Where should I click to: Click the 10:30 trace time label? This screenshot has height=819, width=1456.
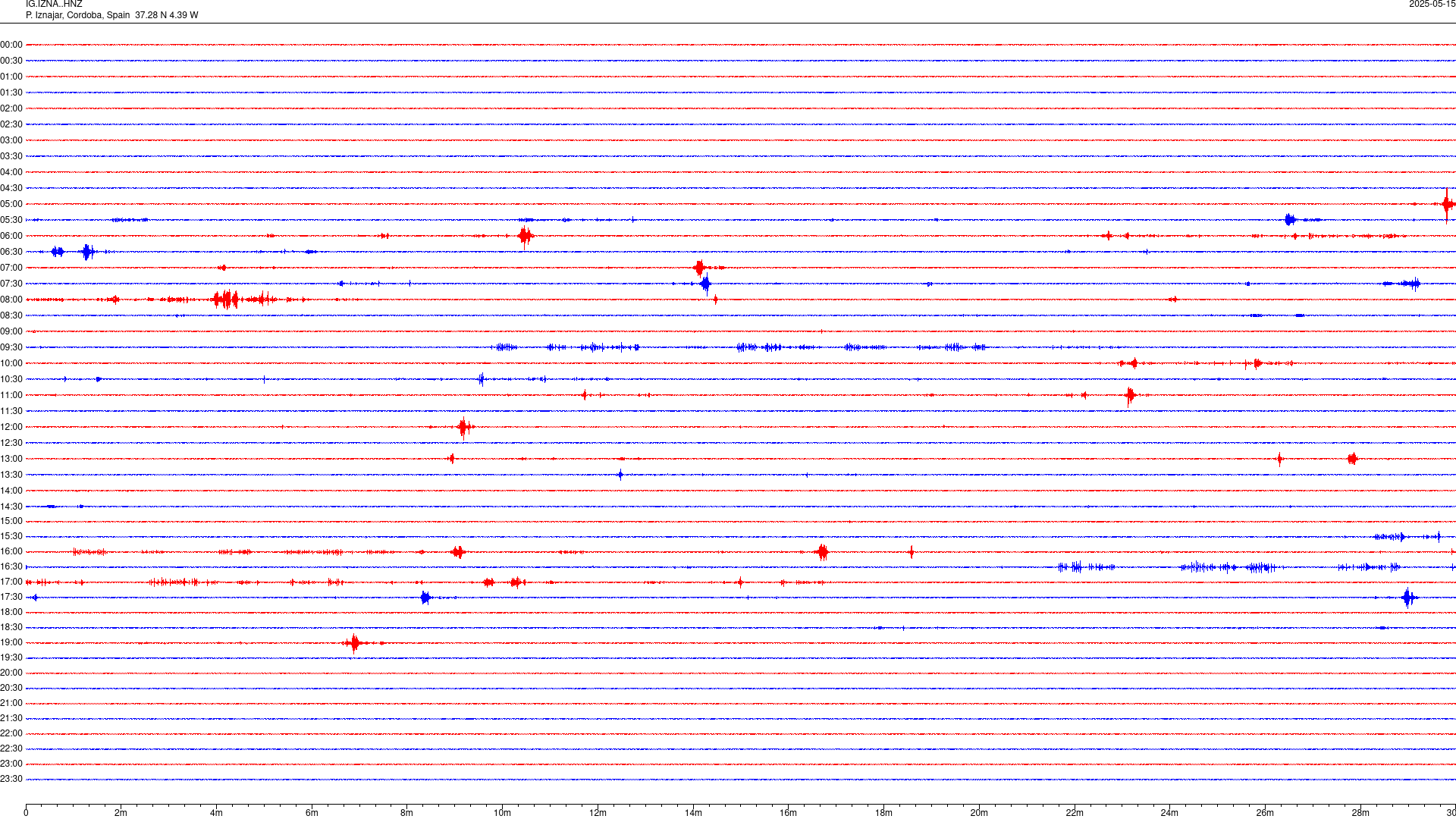pyautogui.click(x=11, y=379)
